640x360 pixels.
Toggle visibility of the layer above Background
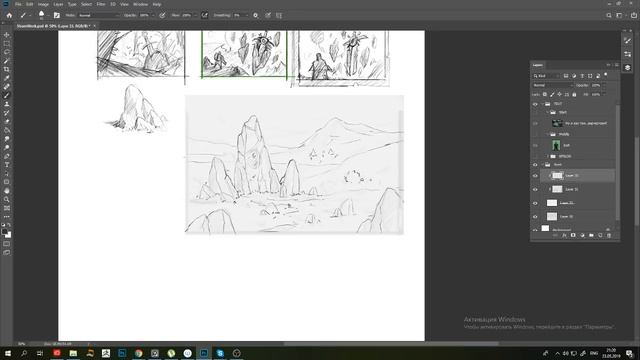tap(535, 216)
